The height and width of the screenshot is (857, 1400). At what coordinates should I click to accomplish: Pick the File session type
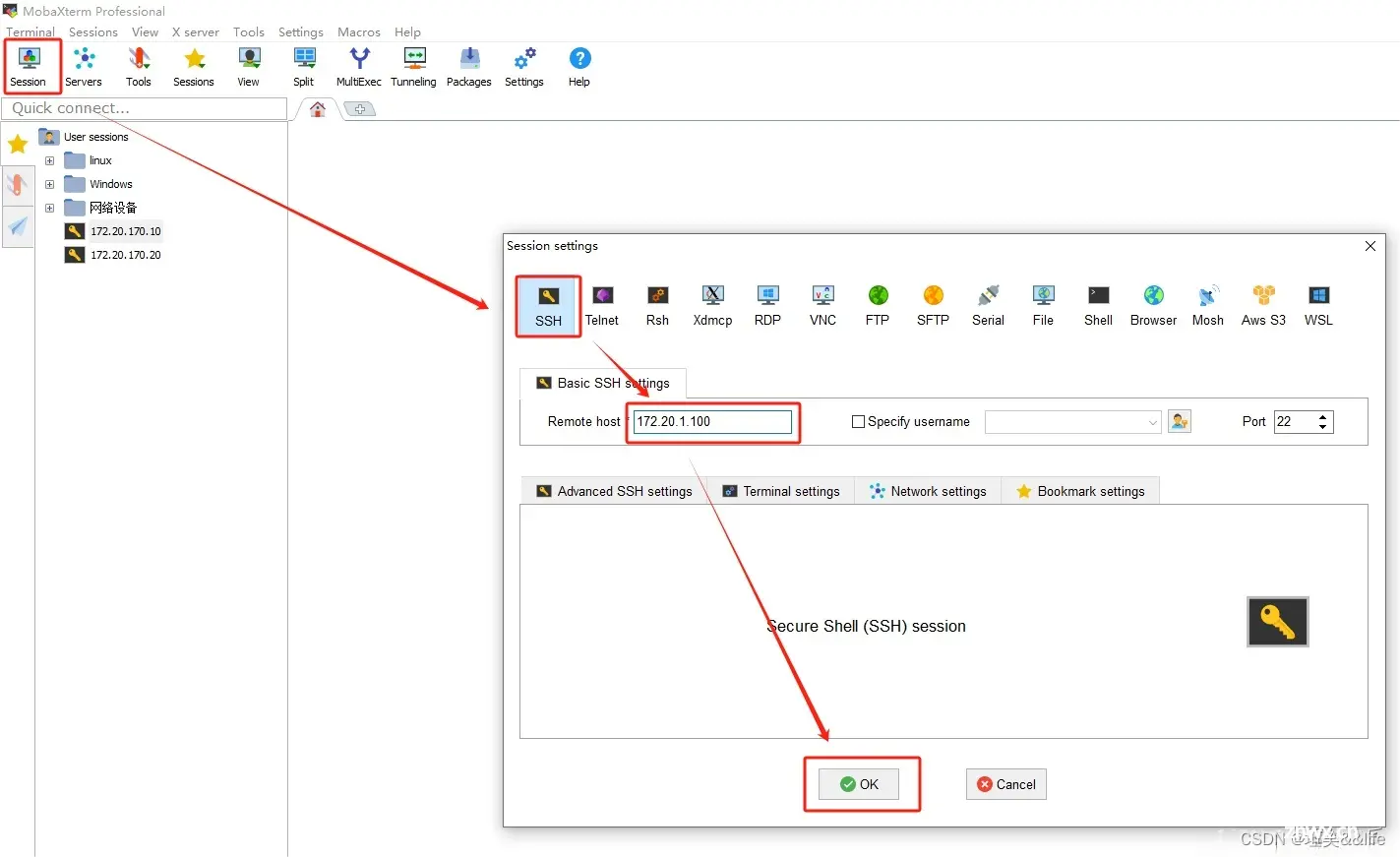click(1043, 306)
